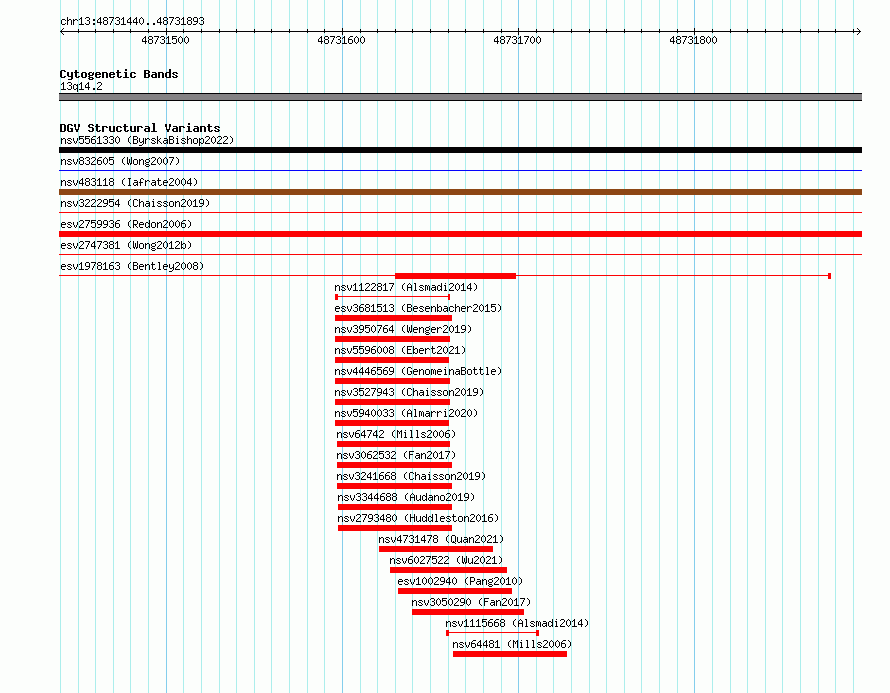890x693 pixels.
Task: Click nsv3344688 (Audano2019) label
Action: pos(406,497)
